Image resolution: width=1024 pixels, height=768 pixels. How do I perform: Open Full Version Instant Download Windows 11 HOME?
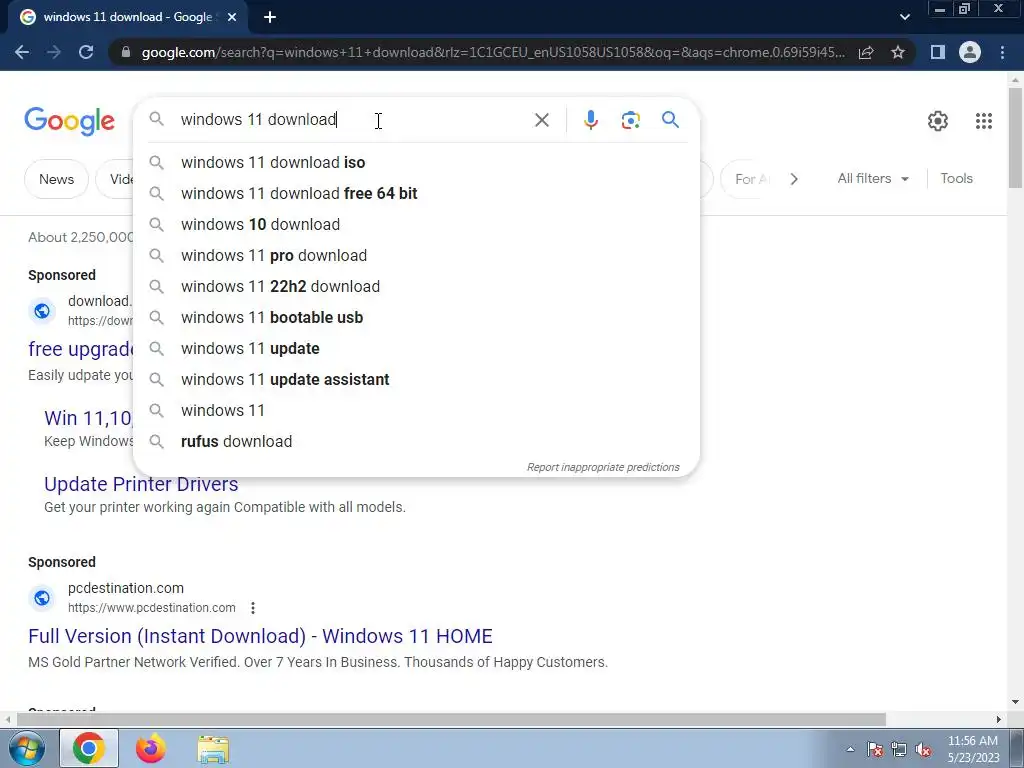[260, 636]
